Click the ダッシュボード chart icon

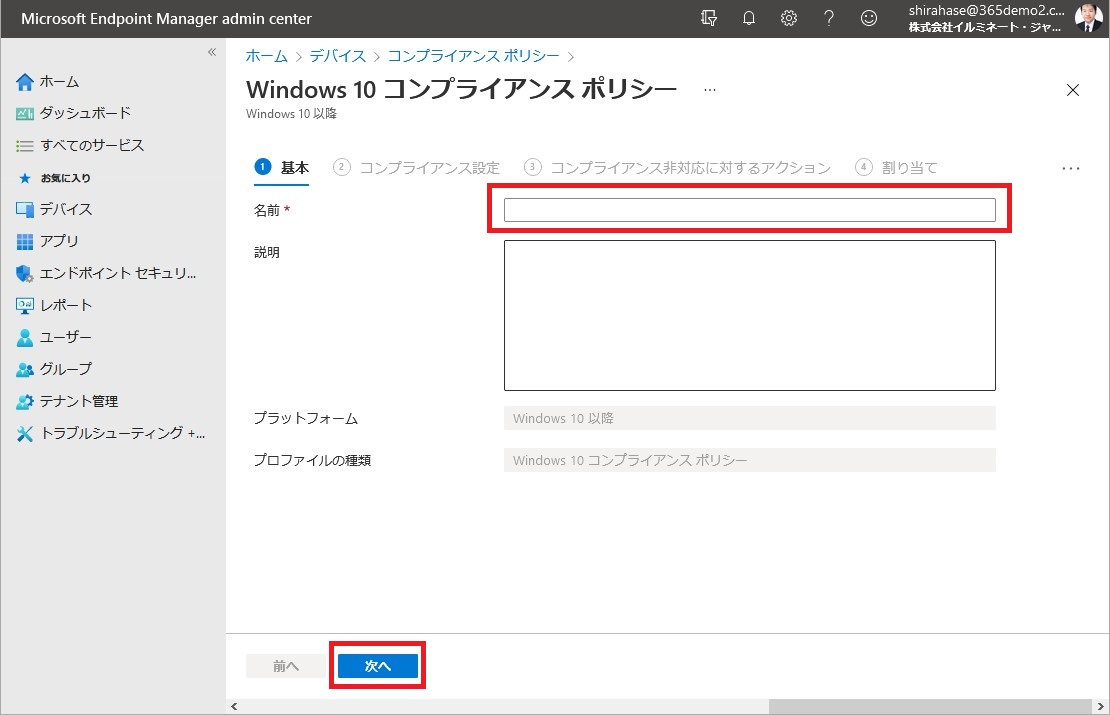[x=25, y=113]
